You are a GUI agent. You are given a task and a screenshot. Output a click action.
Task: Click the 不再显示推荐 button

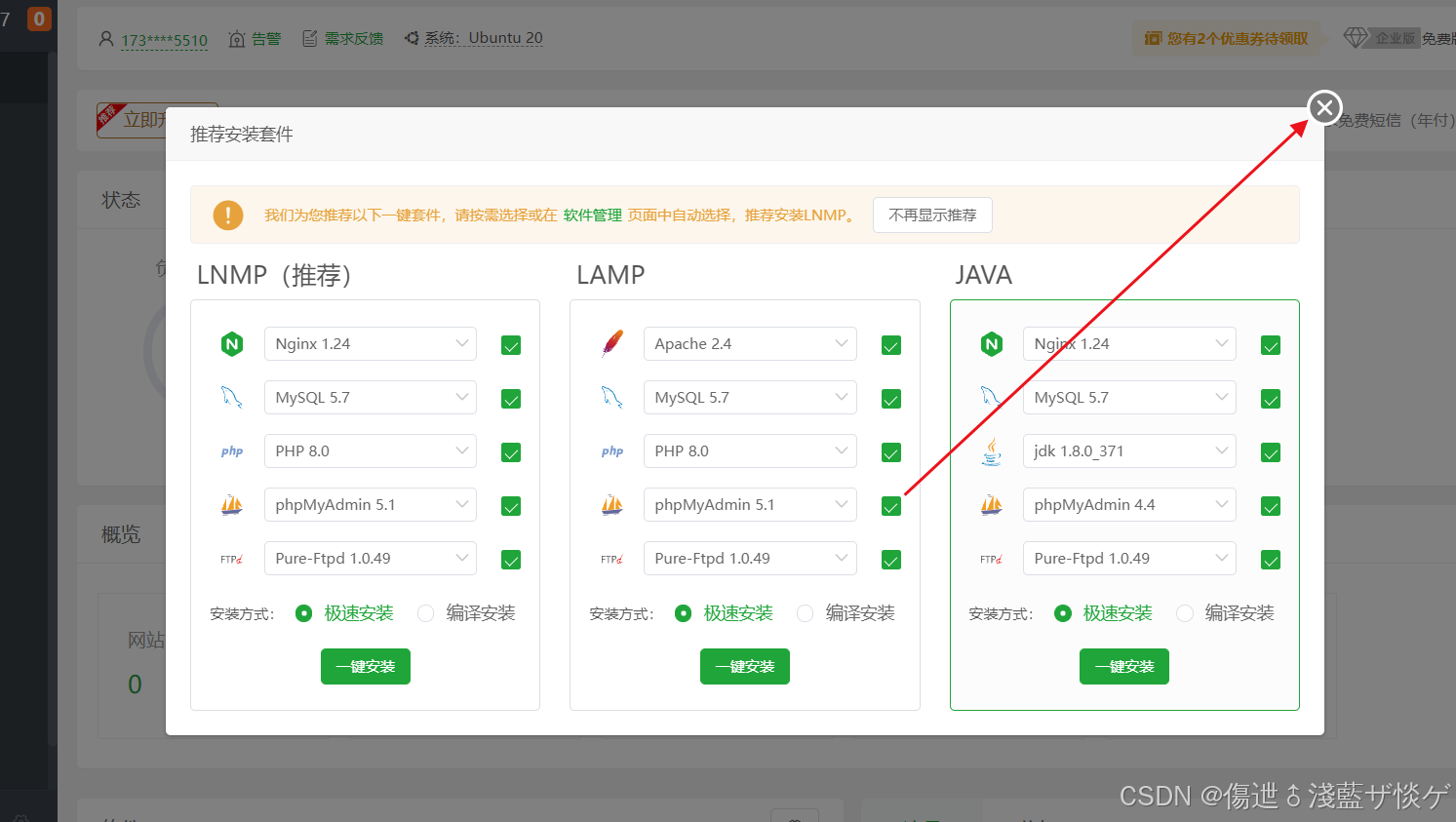(x=933, y=215)
